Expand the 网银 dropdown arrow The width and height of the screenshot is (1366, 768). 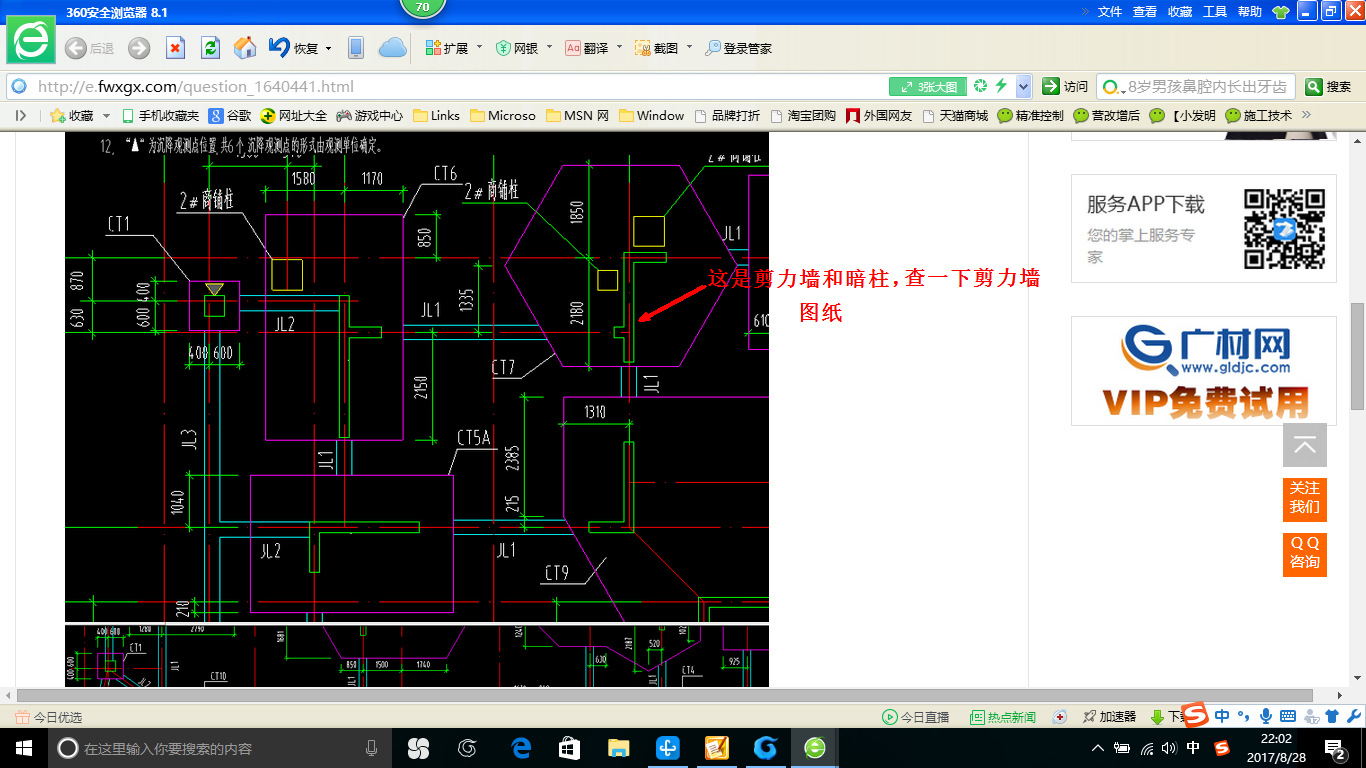tap(549, 48)
